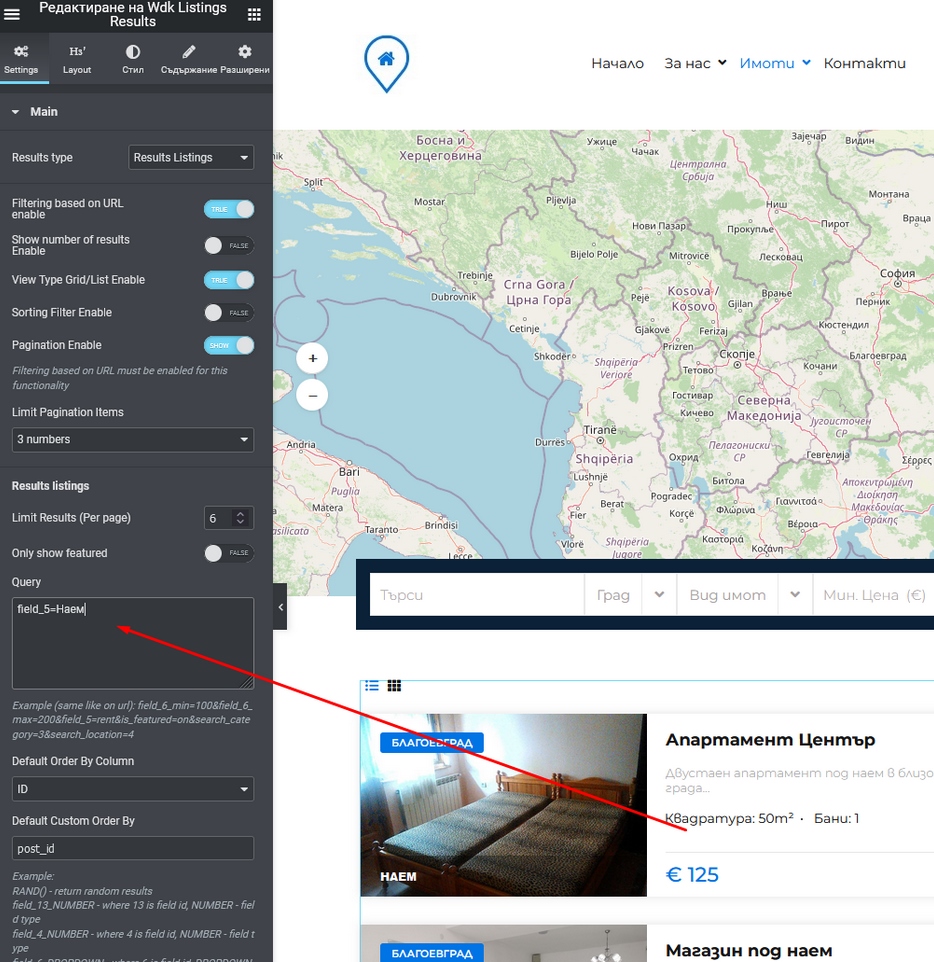Click the НАЕМ label on apartment photo
This screenshot has height=962, width=934.
[398, 877]
